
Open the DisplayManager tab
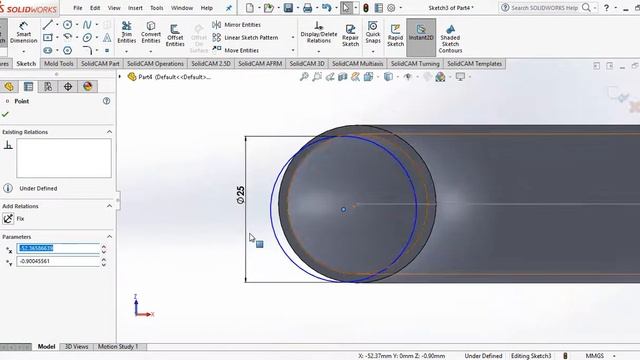[87, 86]
